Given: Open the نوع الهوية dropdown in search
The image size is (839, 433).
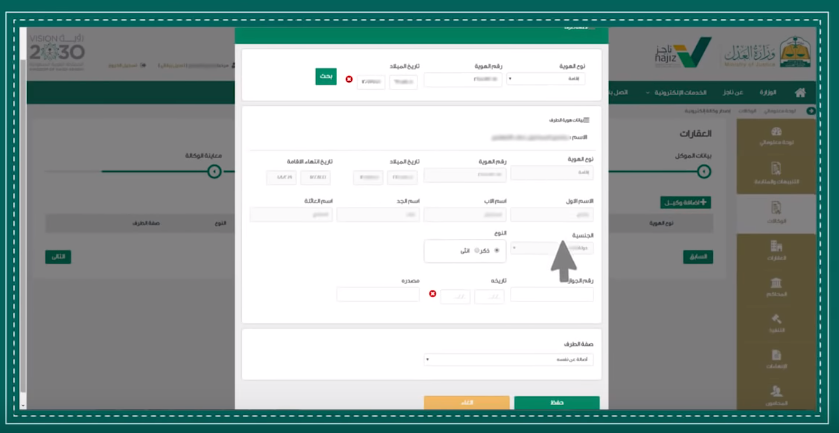Looking at the screenshot, I should click(545, 78).
